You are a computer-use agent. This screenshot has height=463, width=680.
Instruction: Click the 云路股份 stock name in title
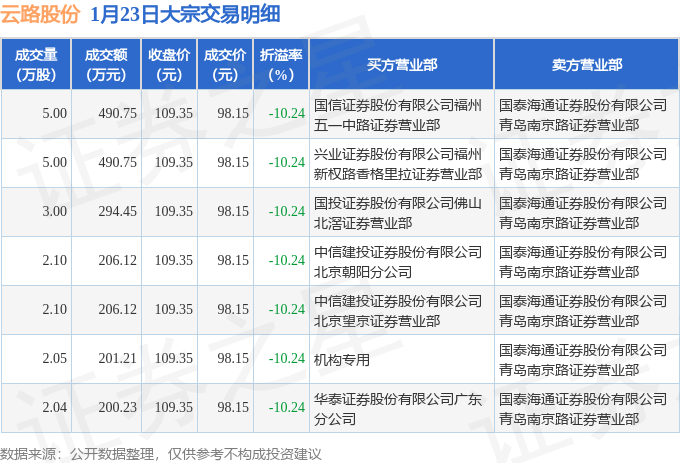[40, 14]
